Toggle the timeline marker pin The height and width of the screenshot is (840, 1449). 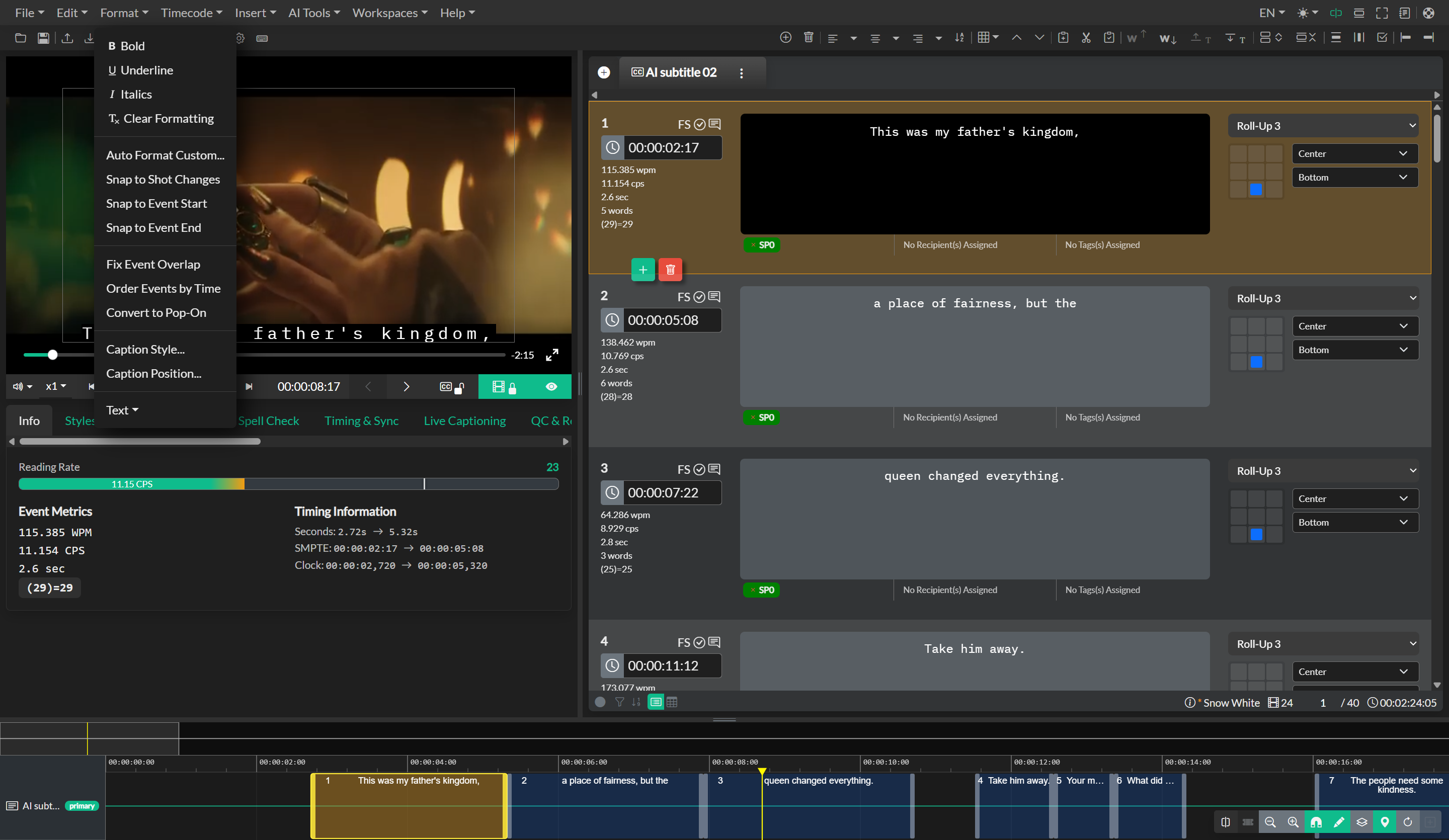click(x=1385, y=822)
